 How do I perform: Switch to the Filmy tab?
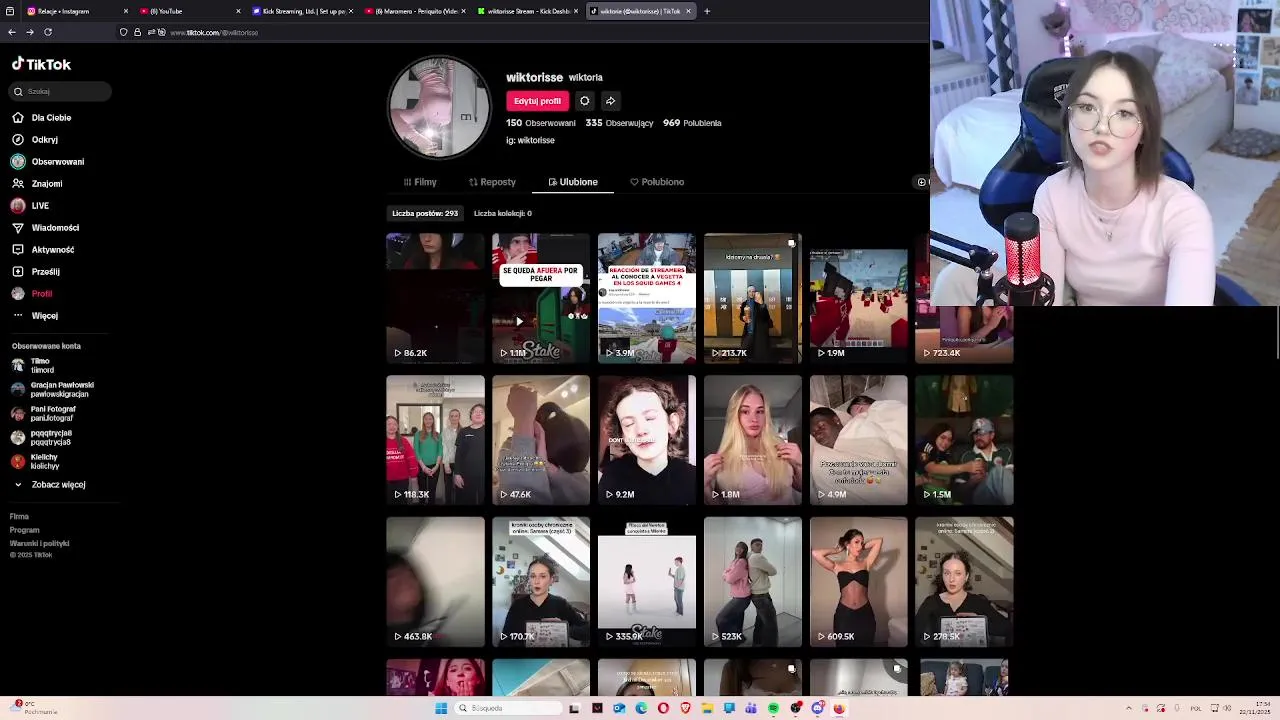coord(420,182)
